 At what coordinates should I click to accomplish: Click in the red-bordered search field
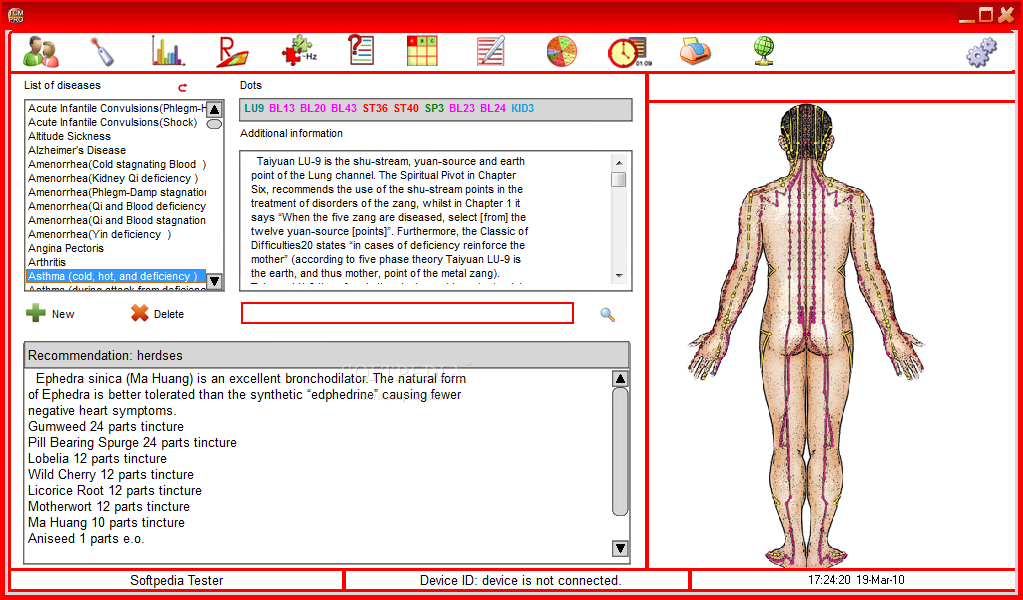tap(407, 313)
